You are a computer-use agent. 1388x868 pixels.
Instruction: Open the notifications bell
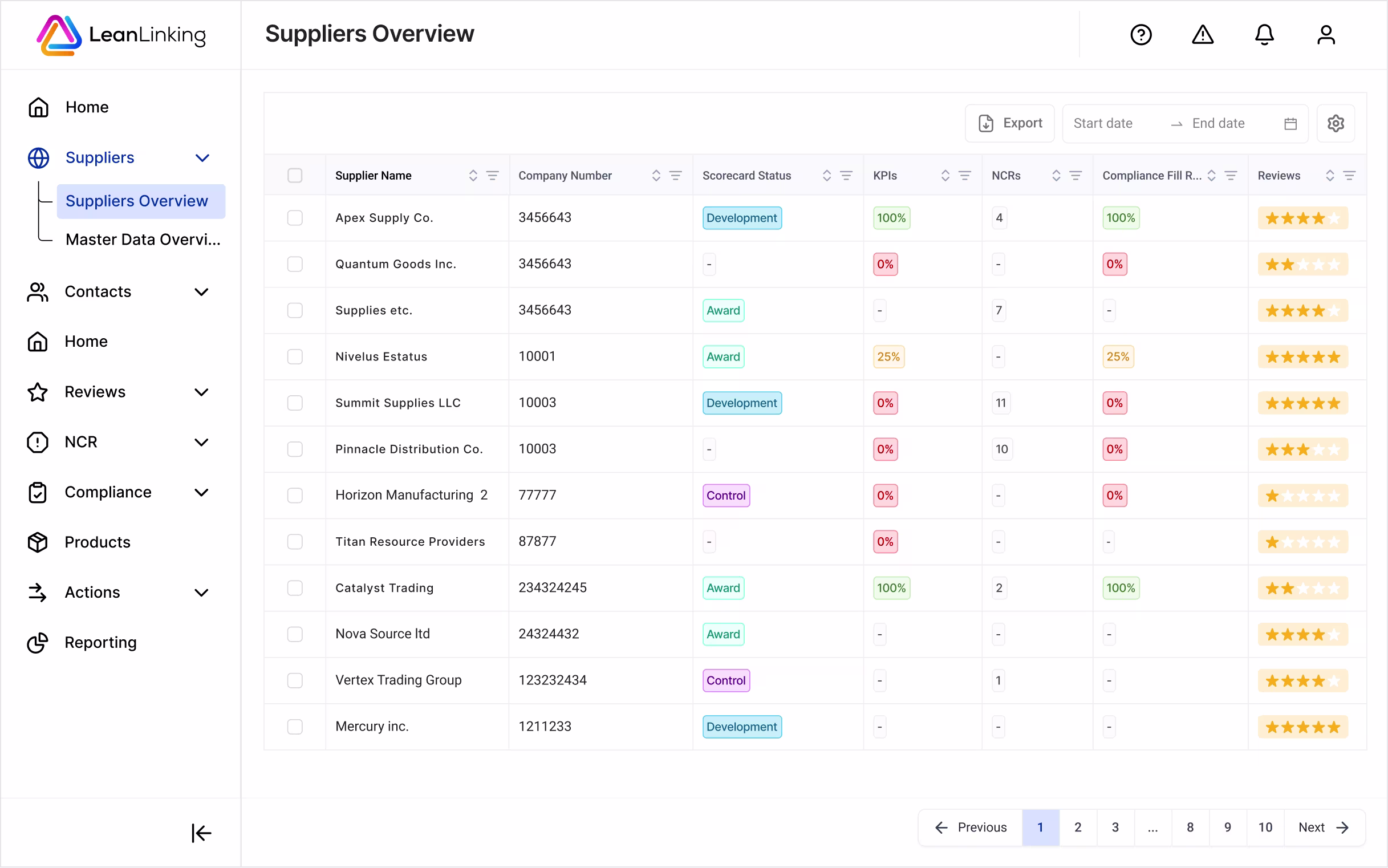pyautogui.click(x=1264, y=34)
